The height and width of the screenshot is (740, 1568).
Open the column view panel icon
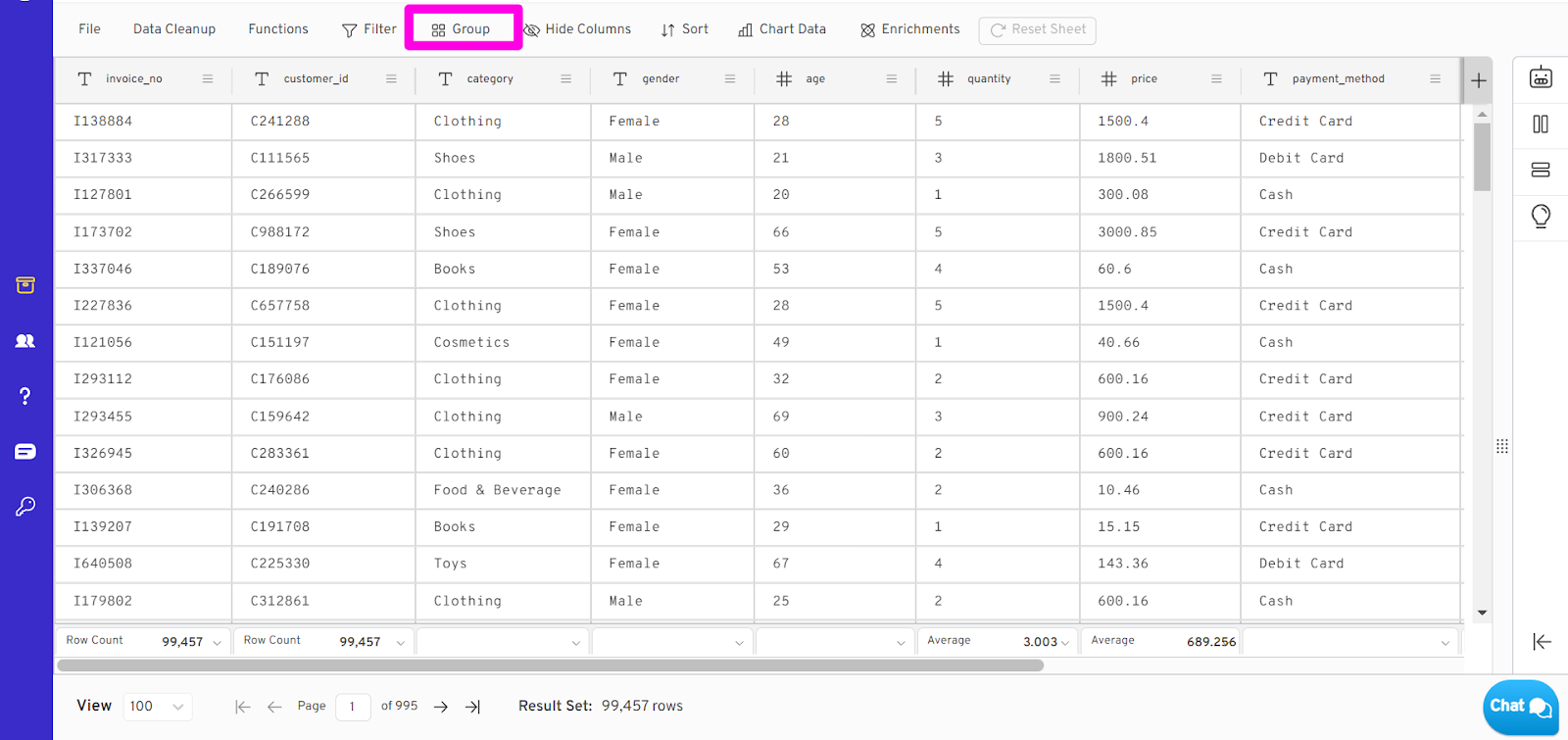coord(1541,123)
